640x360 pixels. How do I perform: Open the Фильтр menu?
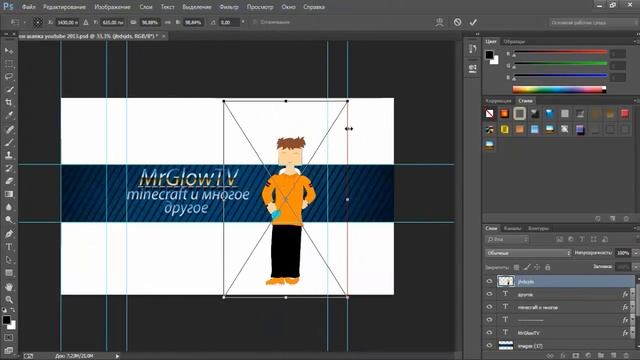[229, 7]
